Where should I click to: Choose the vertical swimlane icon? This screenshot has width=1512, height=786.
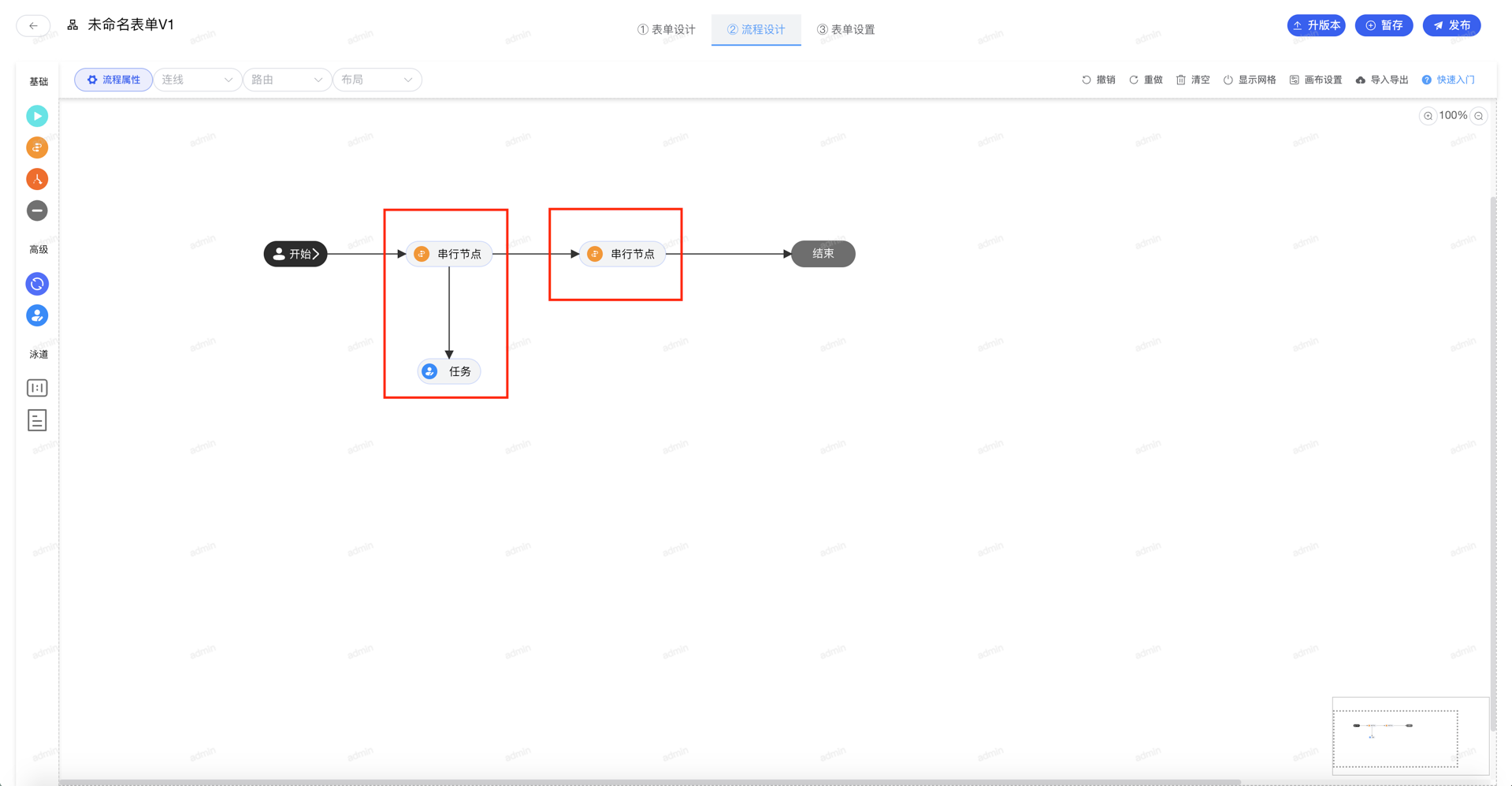coord(37,388)
